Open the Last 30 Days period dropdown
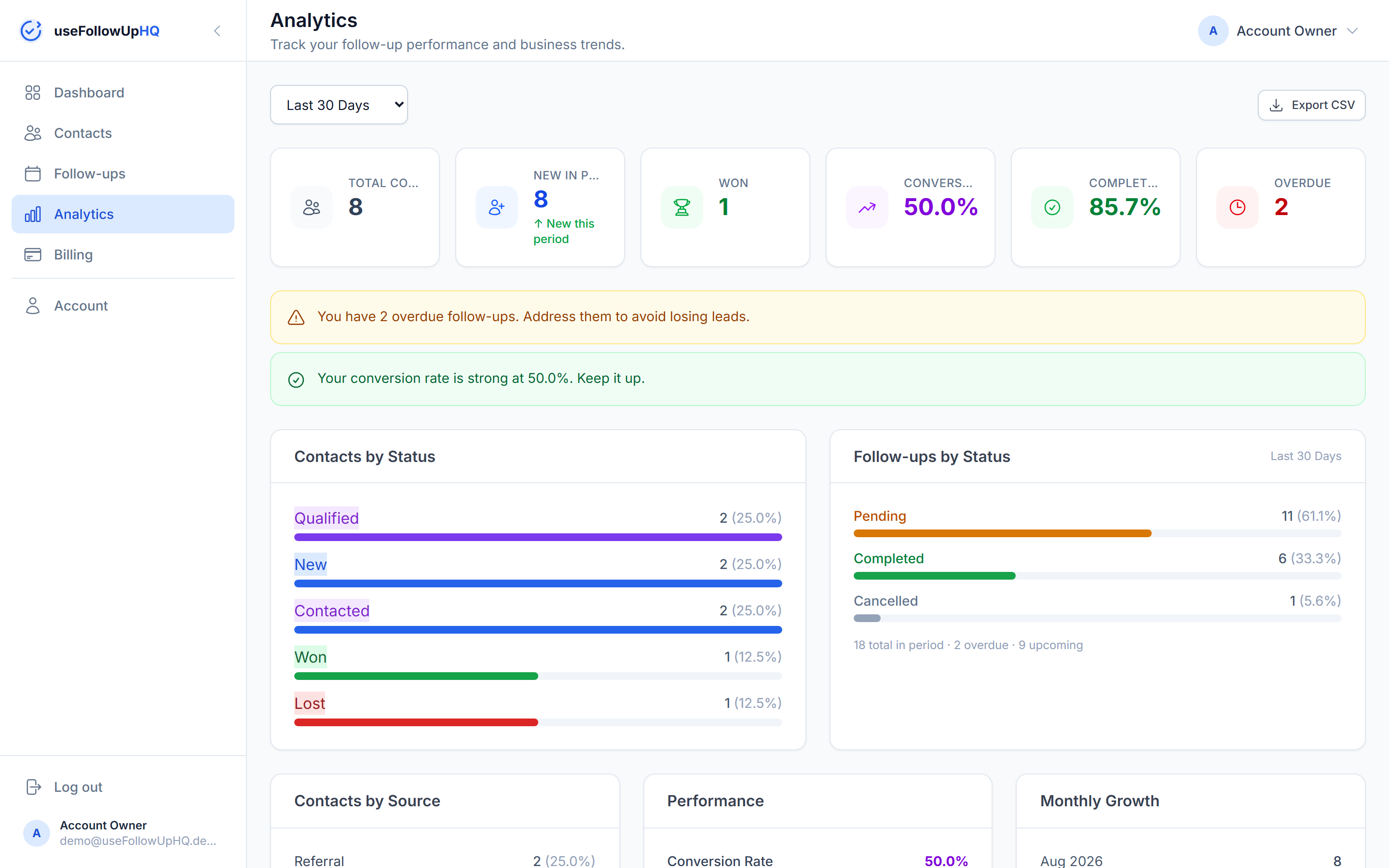1389x868 pixels. (x=339, y=105)
